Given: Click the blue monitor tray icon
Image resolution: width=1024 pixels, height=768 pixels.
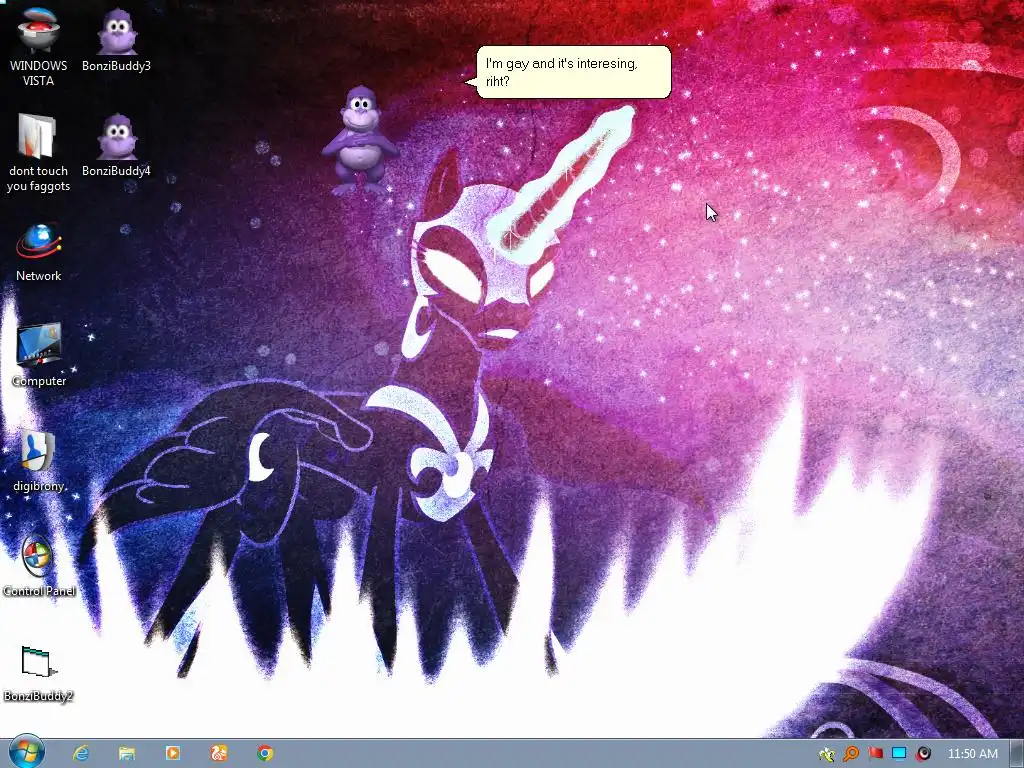Looking at the screenshot, I should (899, 754).
